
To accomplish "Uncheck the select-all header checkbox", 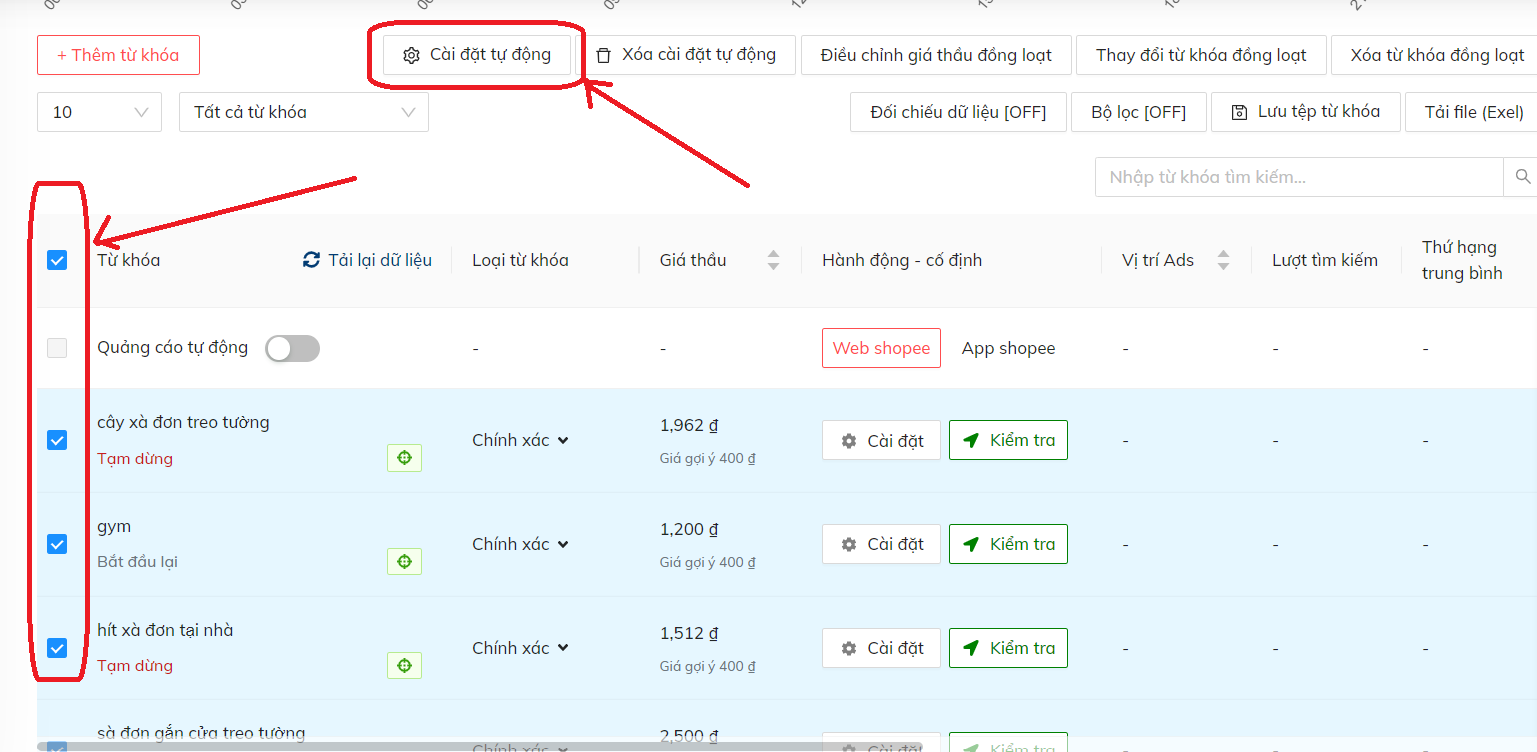I will tap(57, 259).
